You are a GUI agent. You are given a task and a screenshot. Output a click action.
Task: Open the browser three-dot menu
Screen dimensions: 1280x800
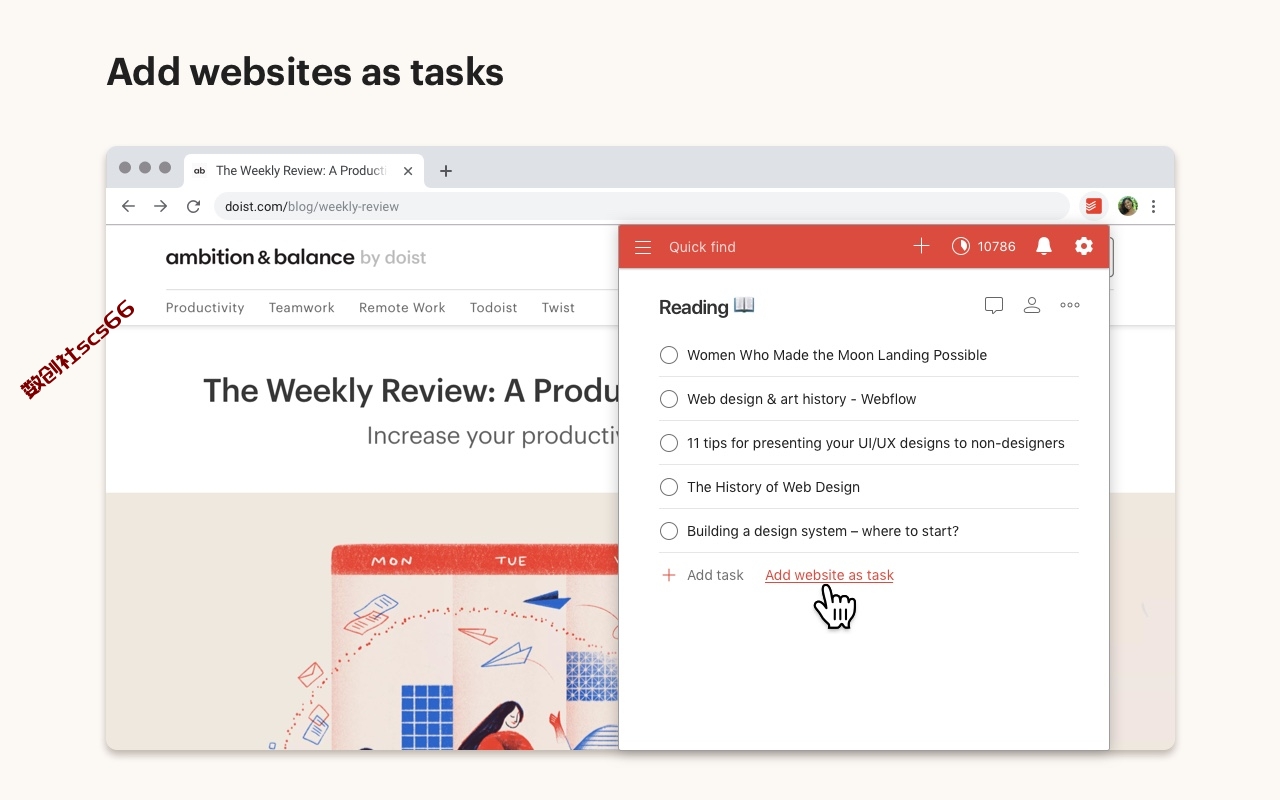[x=1154, y=206]
